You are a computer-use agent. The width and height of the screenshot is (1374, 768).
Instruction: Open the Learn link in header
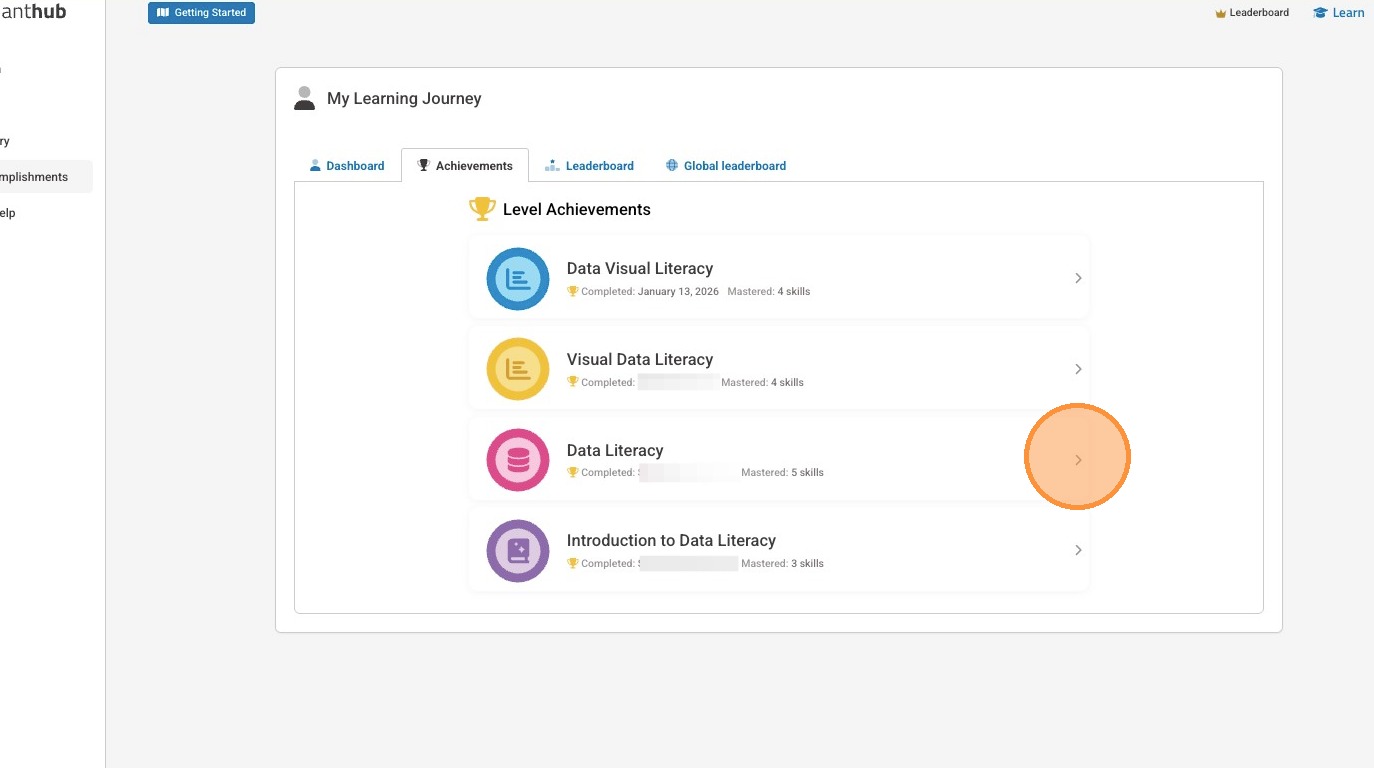pos(1348,13)
